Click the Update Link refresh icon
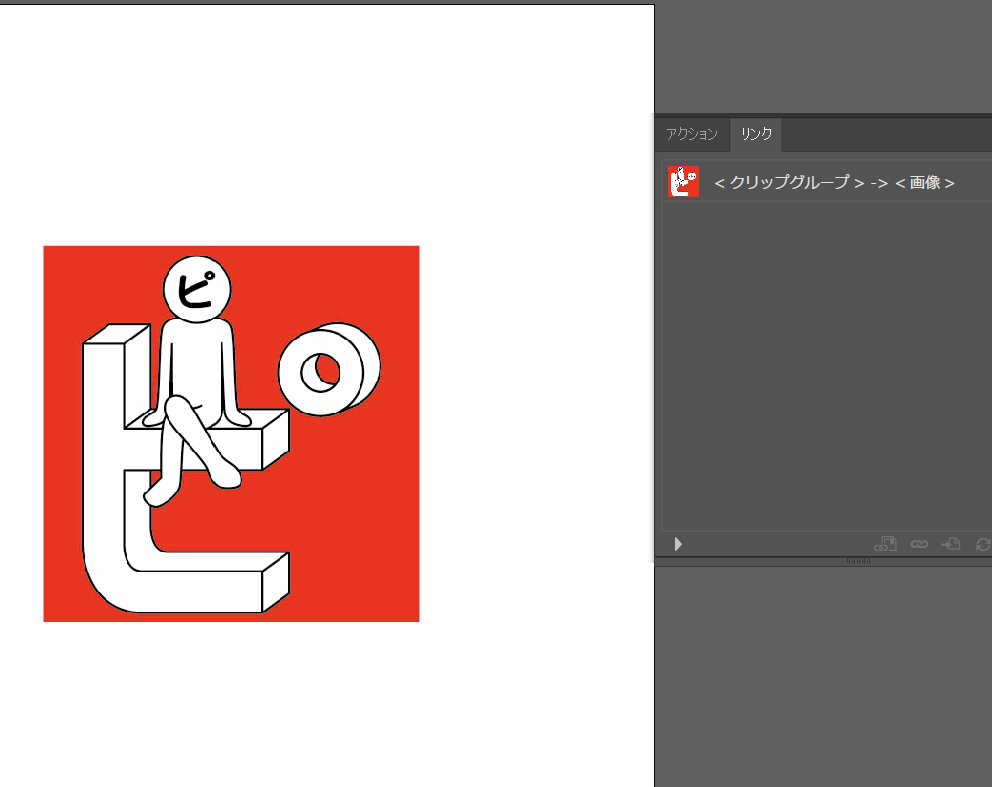Image resolution: width=992 pixels, height=787 pixels. pos(983,544)
